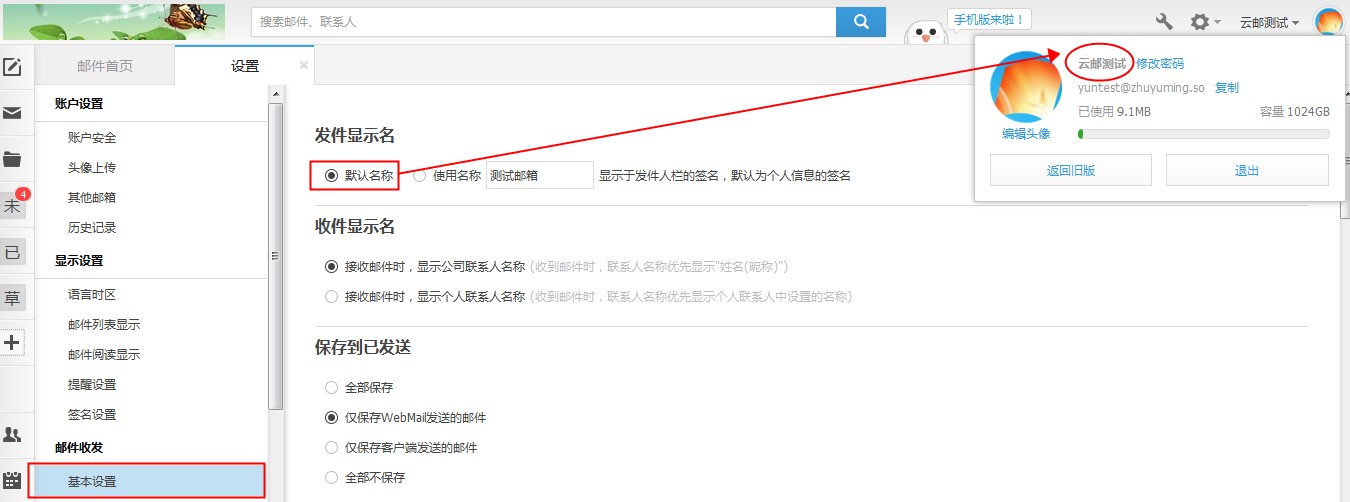Switch to the 邮件首页 tab

point(105,66)
